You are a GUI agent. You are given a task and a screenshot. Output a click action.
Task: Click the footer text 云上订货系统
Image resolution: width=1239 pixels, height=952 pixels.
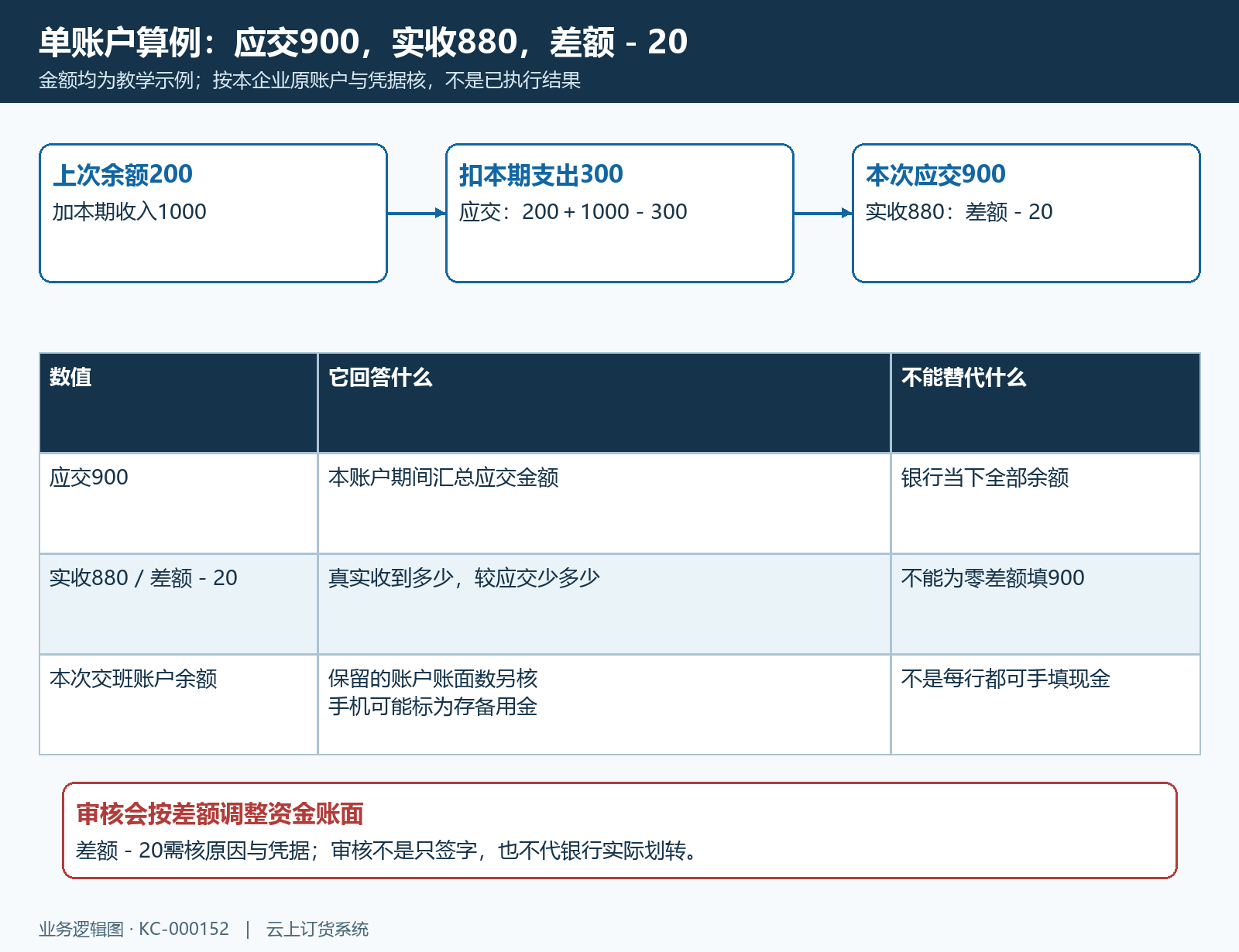[317, 930]
